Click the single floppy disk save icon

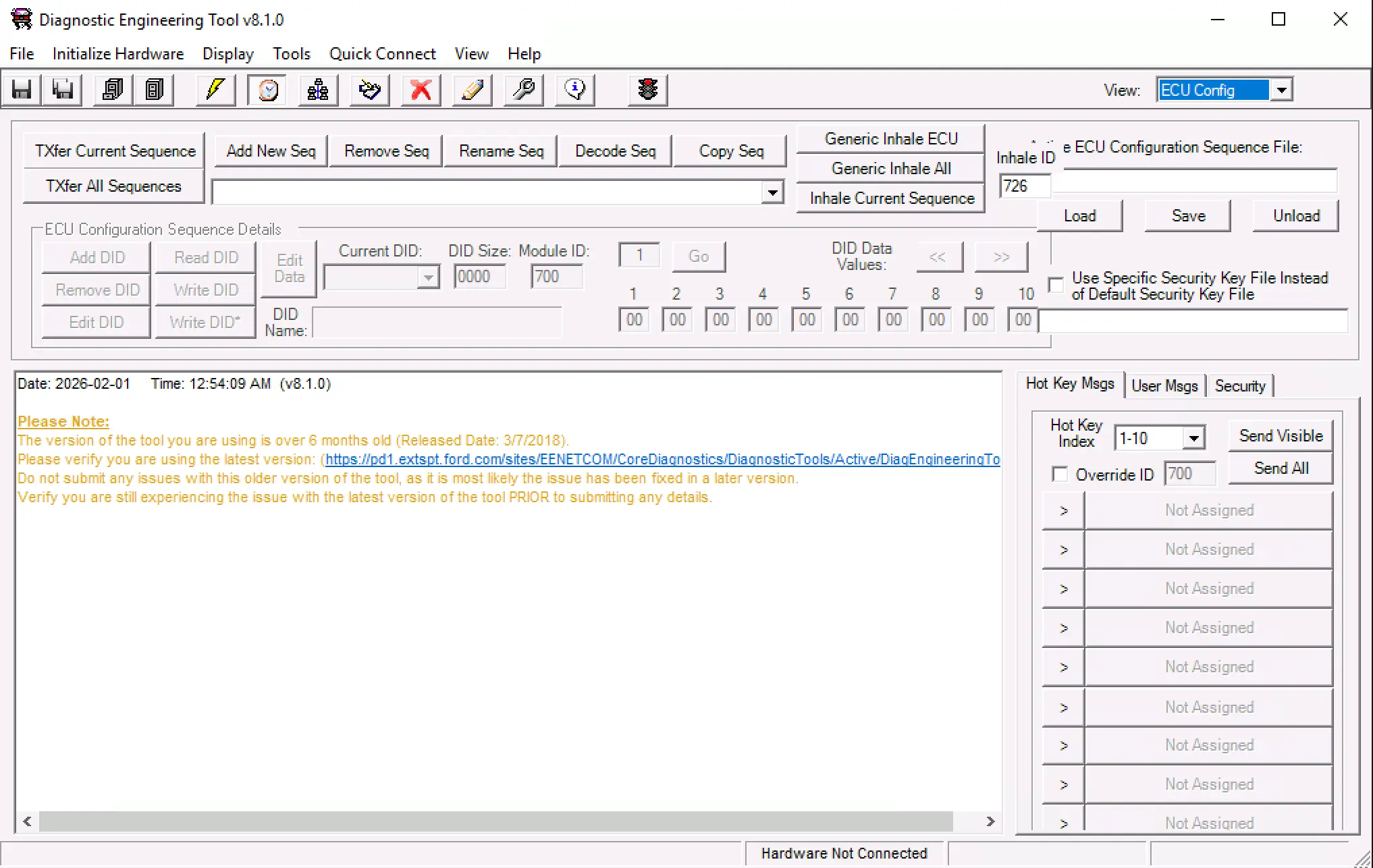(x=22, y=90)
